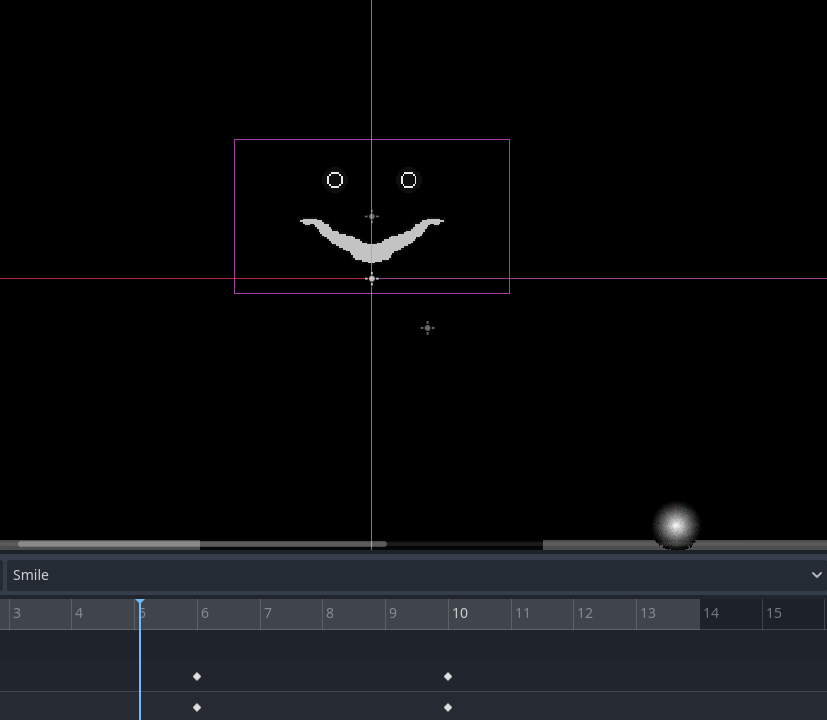This screenshot has height=720, width=827.
Task: Click the right eye circle of the face
Action: click(409, 180)
